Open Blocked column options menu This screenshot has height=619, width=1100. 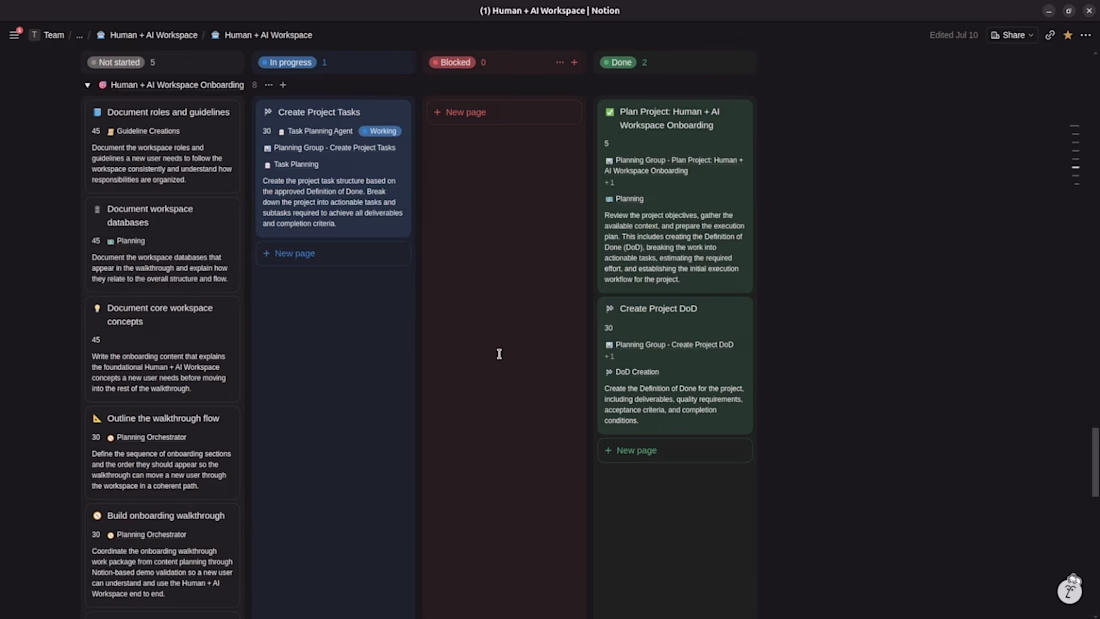[x=560, y=62]
